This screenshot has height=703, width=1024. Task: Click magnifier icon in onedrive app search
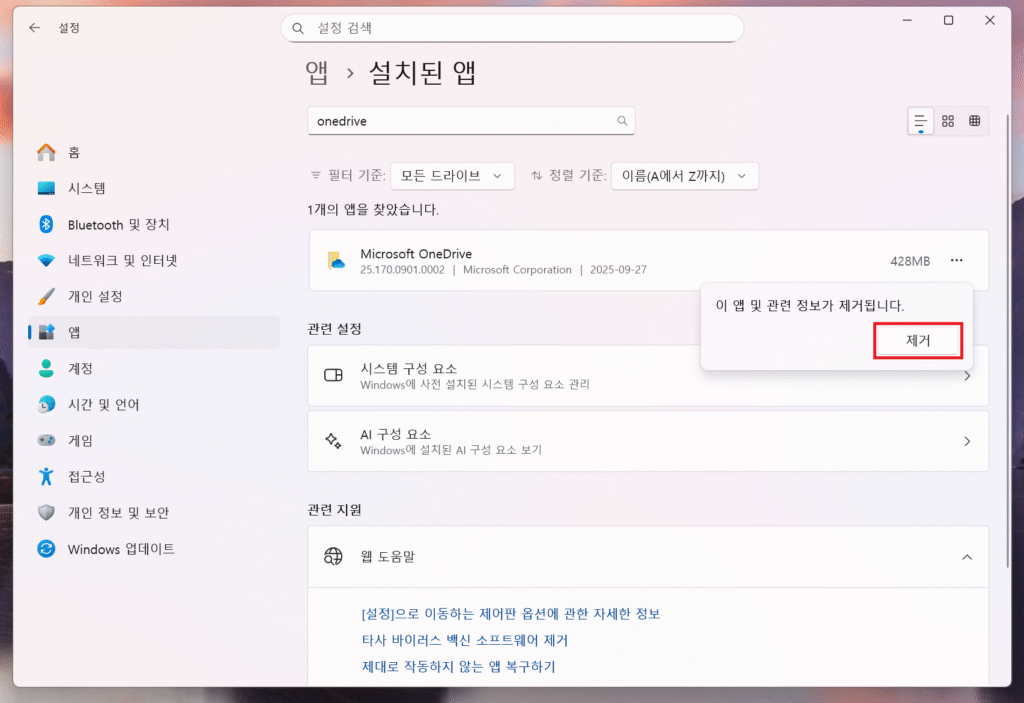pos(622,121)
